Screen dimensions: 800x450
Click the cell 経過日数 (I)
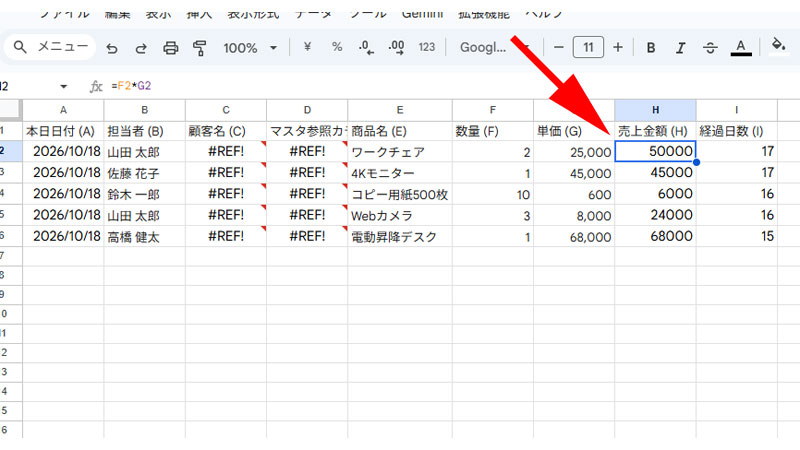tap(737, 131)
